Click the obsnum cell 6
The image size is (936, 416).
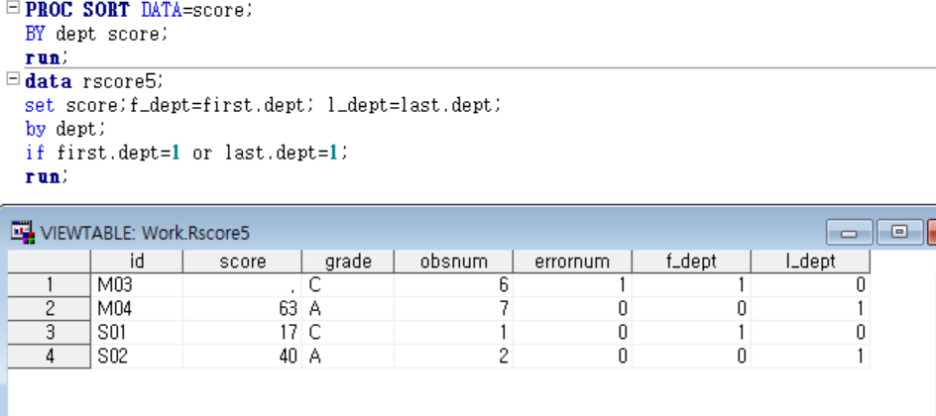click(x=454, y=285)
